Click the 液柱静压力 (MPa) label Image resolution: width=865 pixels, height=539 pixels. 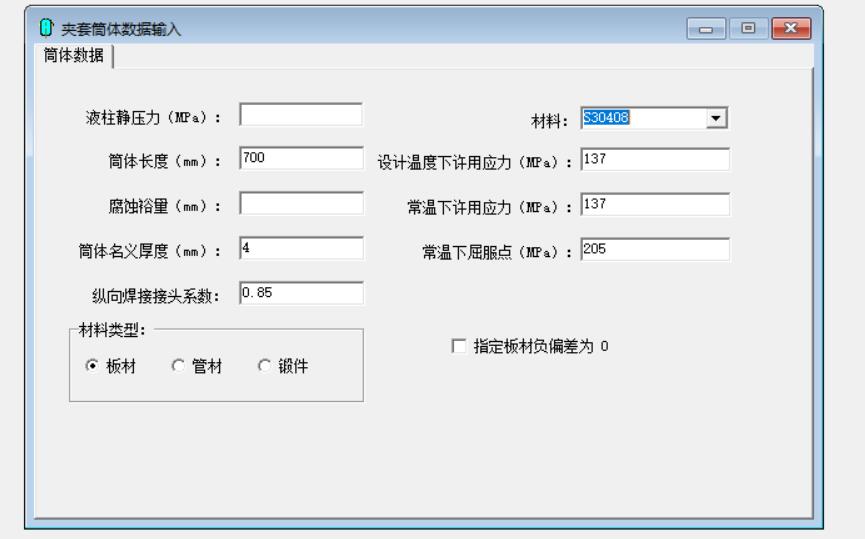[153, 118]
